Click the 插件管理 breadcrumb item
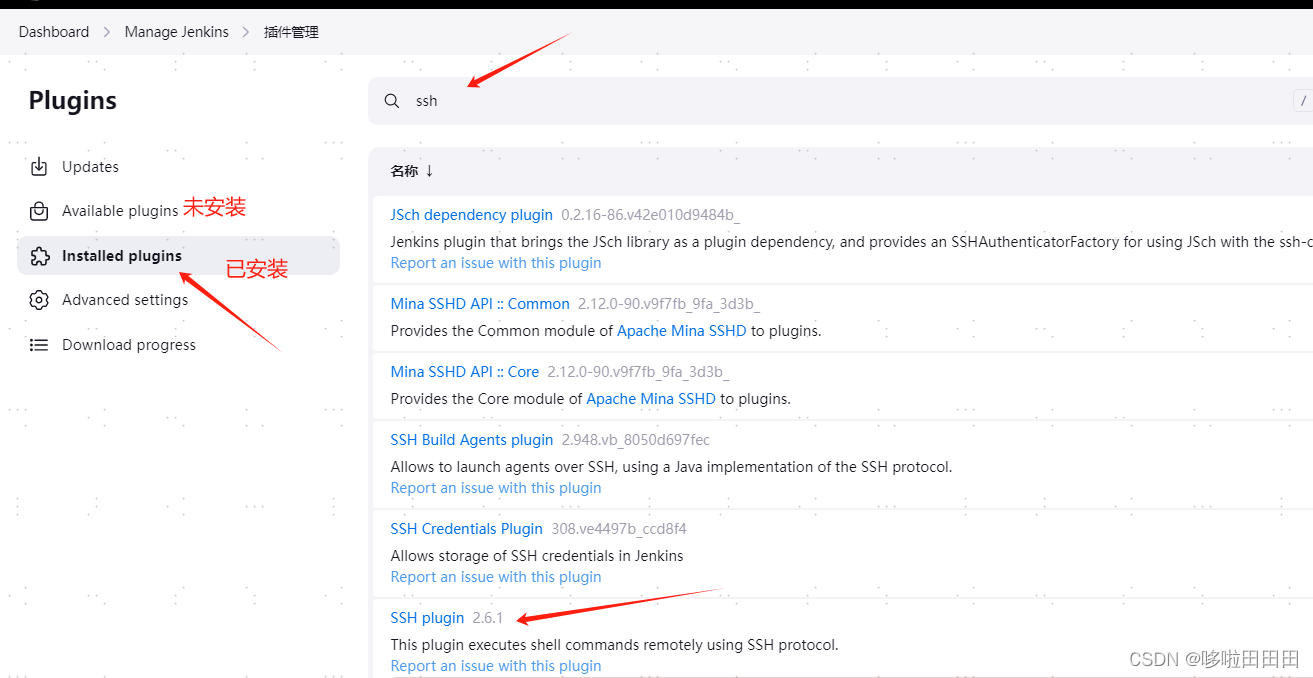Viewport: 1313px width, 678px height. click(x=291, y=31)
